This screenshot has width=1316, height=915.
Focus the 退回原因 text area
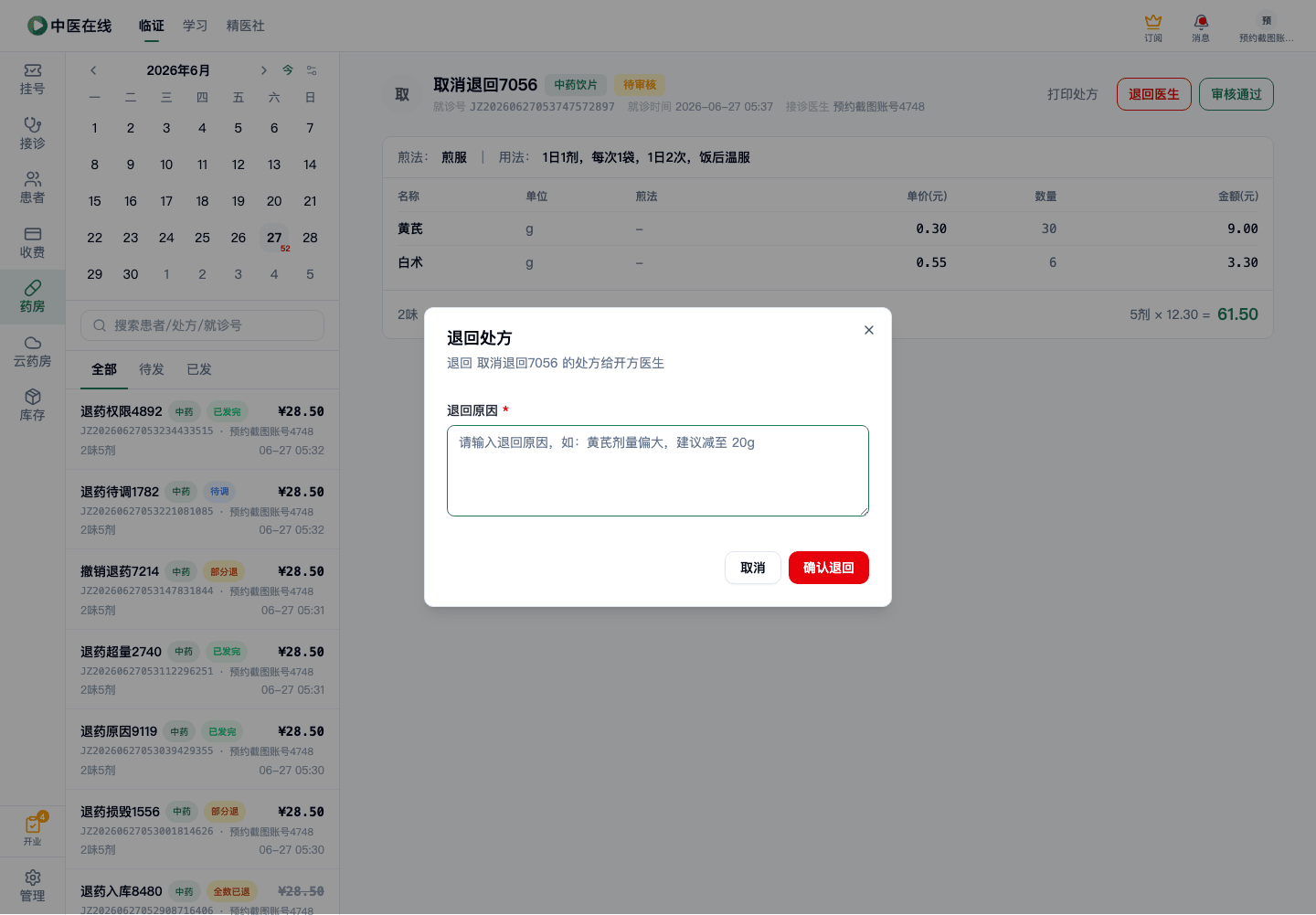click(x=658, y=471)
